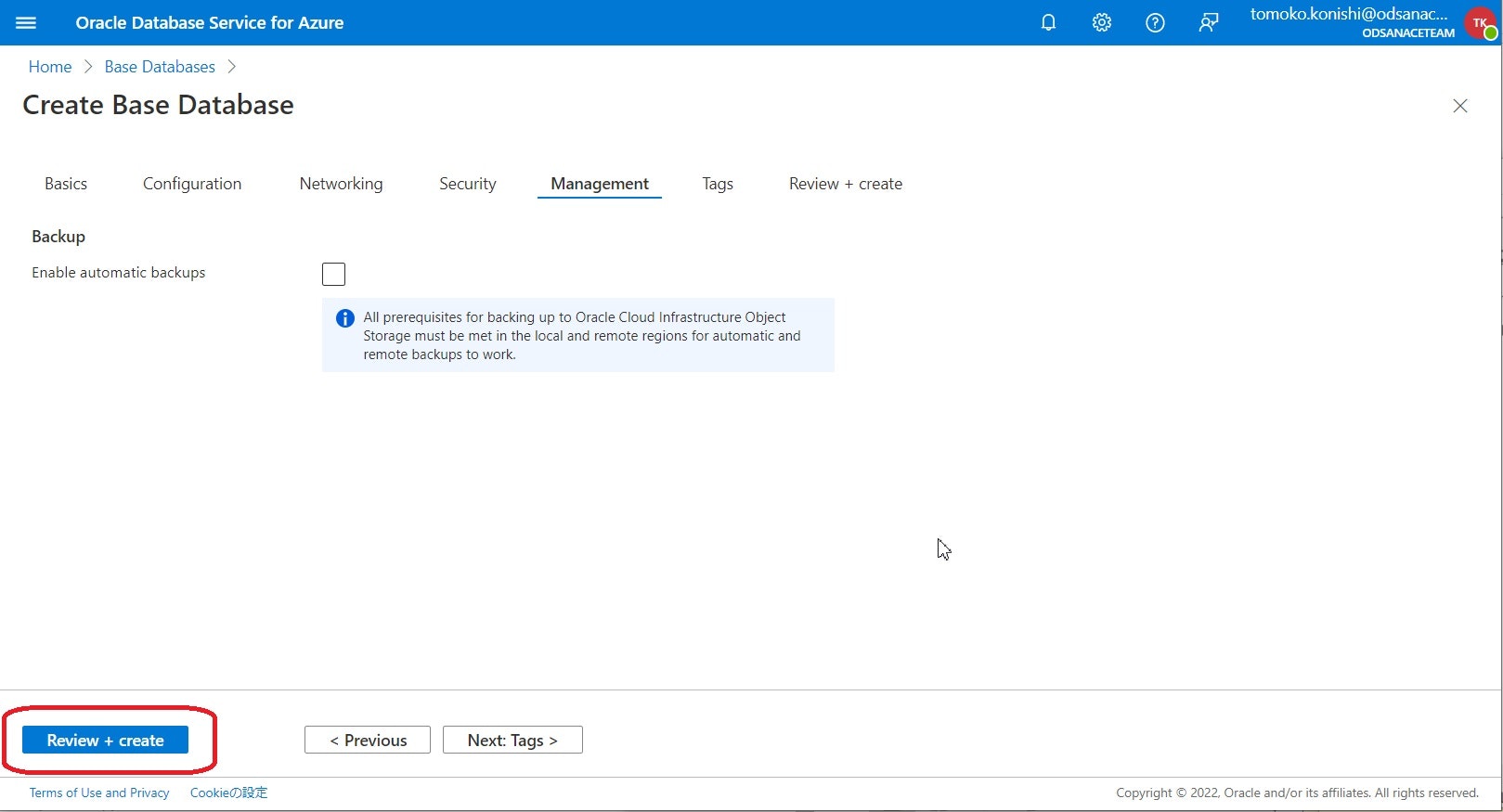Image resolution: width=1503 pixels, height=812 pixels.
Task: Open Base Databases breadcrumb link
Action: [160, 67]
